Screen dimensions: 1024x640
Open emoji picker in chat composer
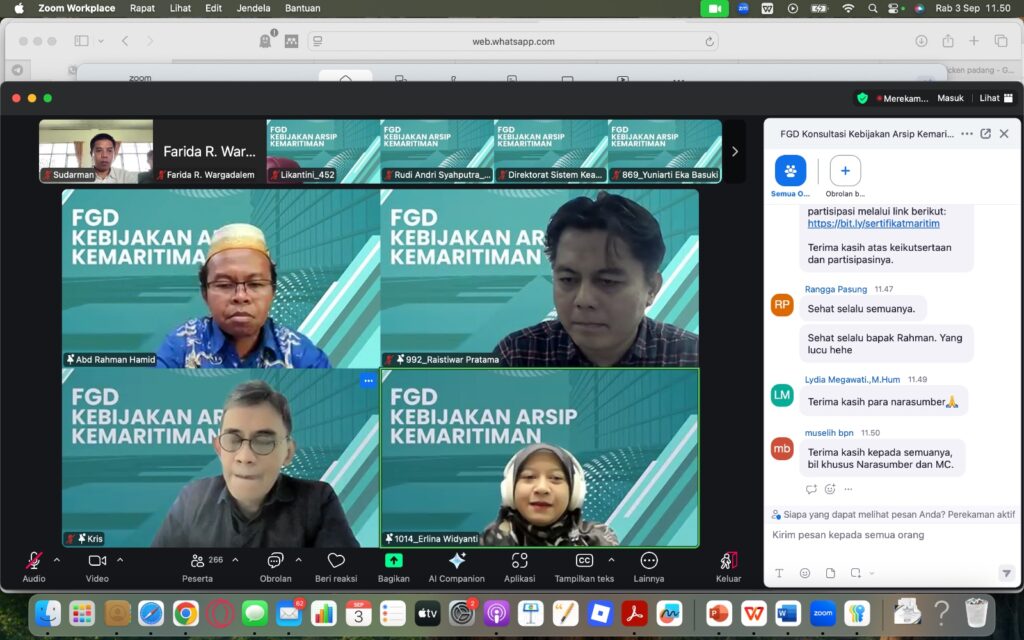click(x=805, y=573)
